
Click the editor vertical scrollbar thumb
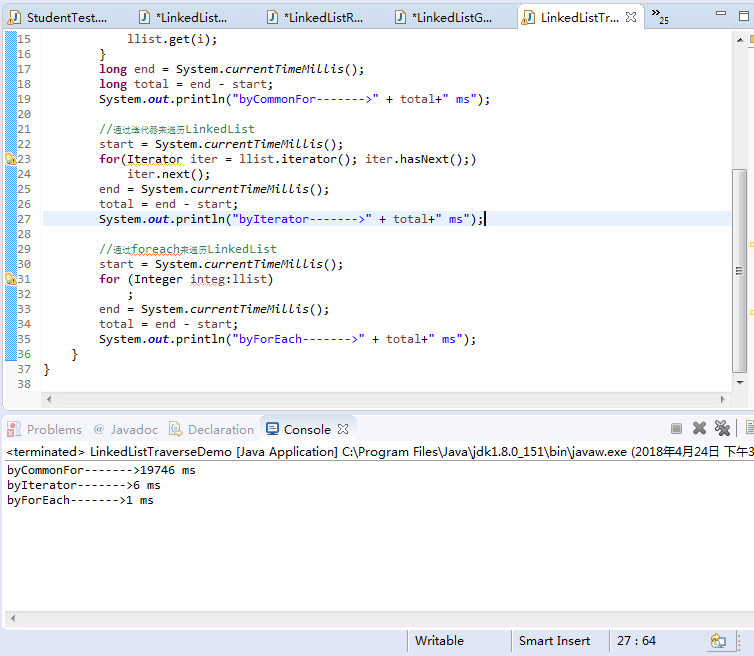[740, 271]
